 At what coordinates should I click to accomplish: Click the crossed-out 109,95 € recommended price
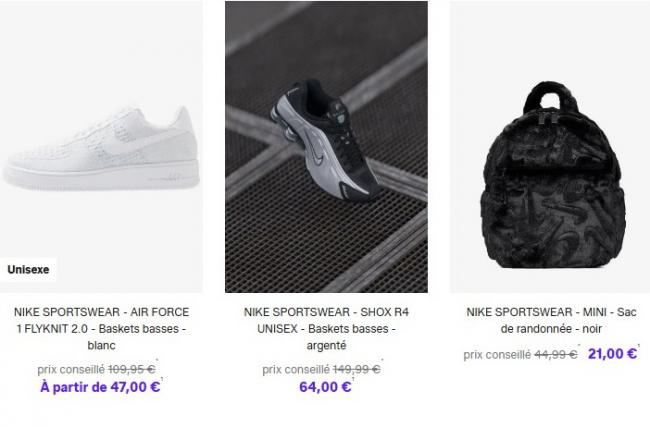click(x=131, y=369)
